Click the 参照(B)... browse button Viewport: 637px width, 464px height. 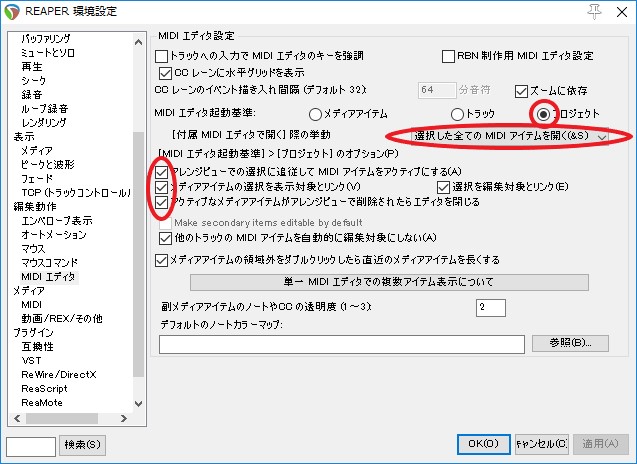click(570, 343)
